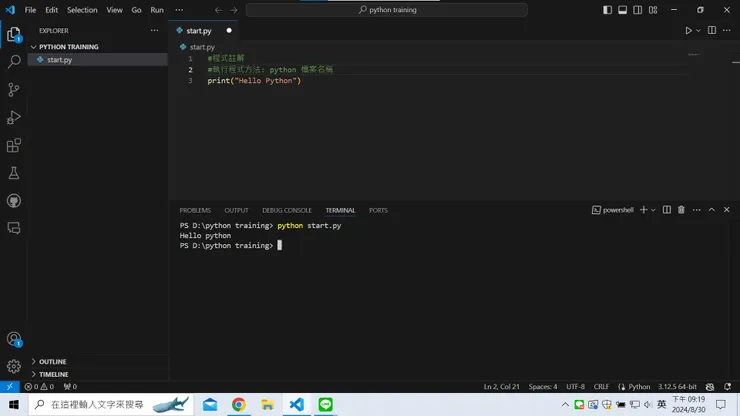This screenshot has height=416, width=740.
Task: Open the Explorer view in activity bar
Action: click(14, 34)
